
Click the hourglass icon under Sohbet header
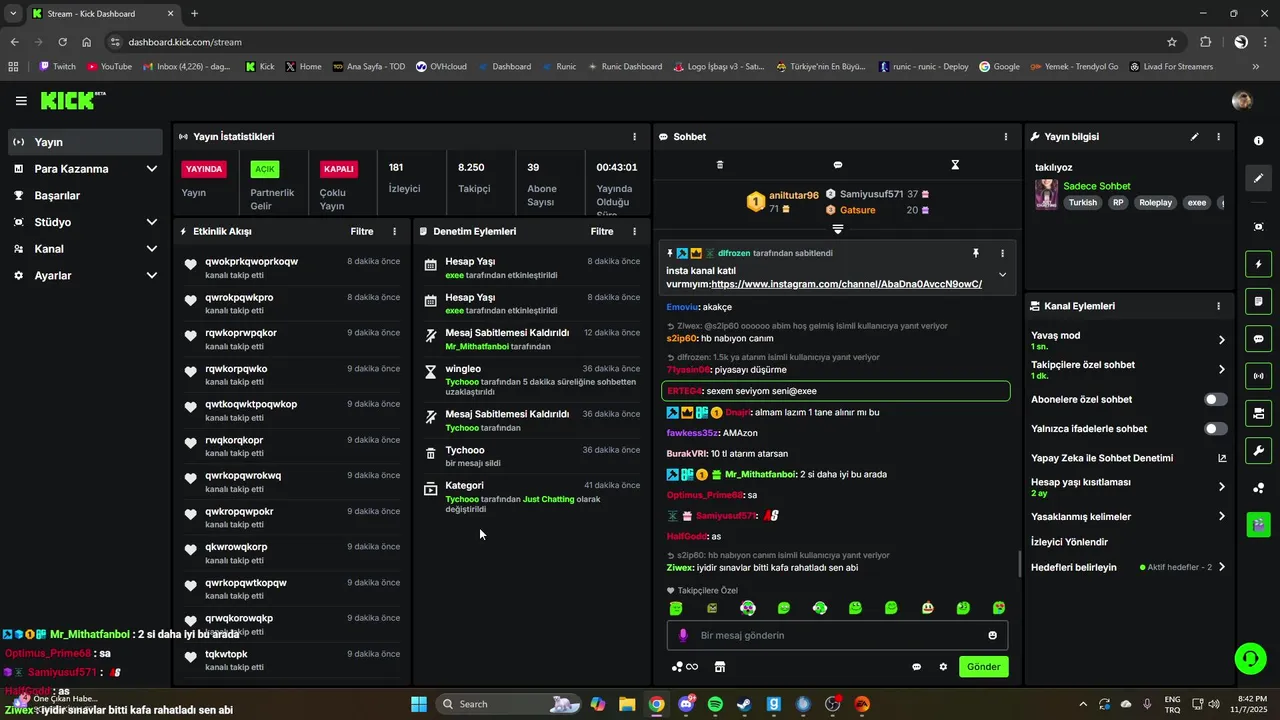pyautogui.click(x=955, y=165)
